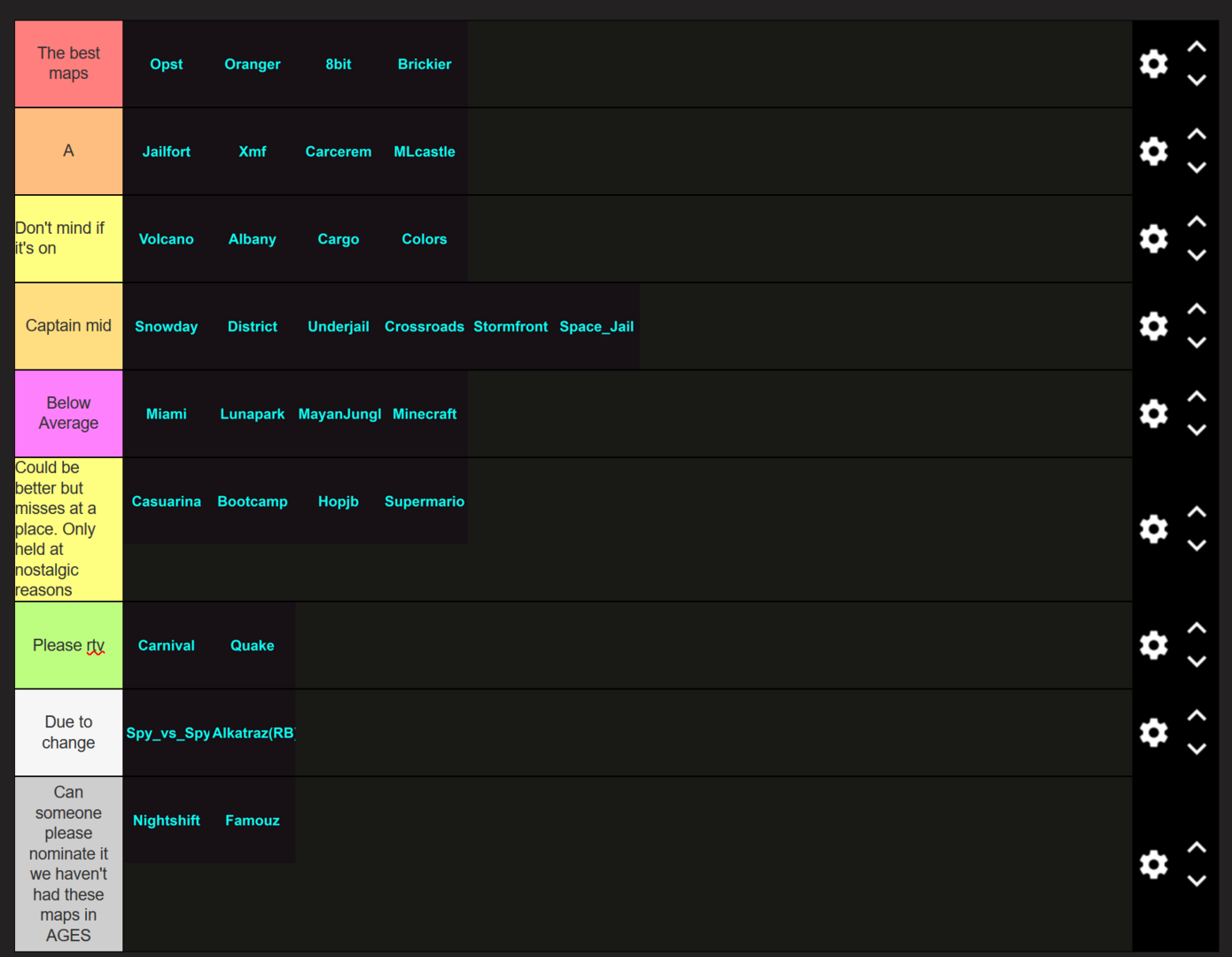Move 'The best maps' tier down
The width and height of the screenshot is (1232, 957).
coord(1197,81)
